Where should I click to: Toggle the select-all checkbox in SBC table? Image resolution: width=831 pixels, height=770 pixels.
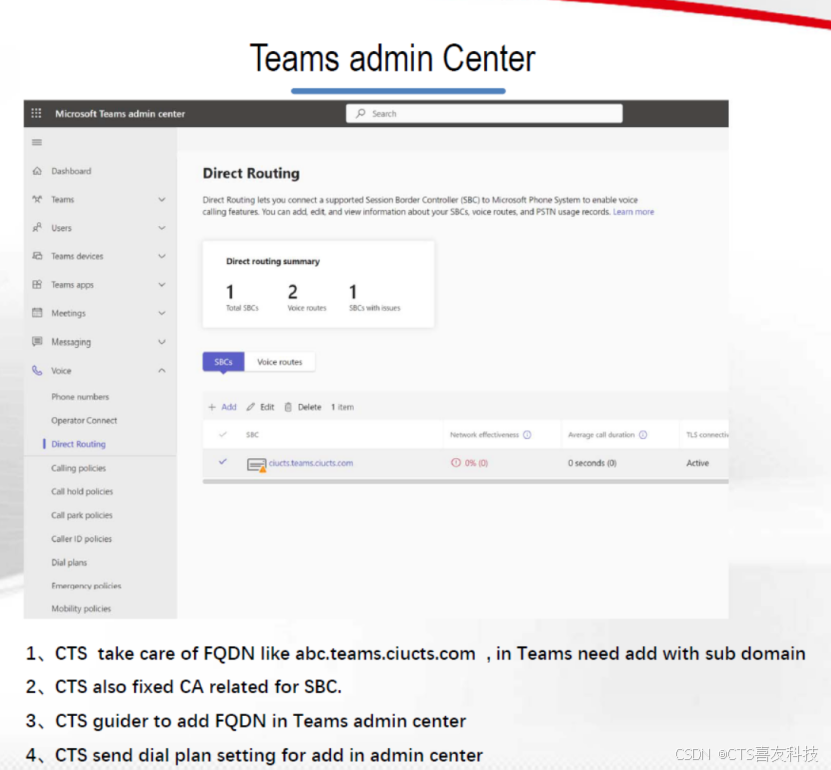pos(224,434)
